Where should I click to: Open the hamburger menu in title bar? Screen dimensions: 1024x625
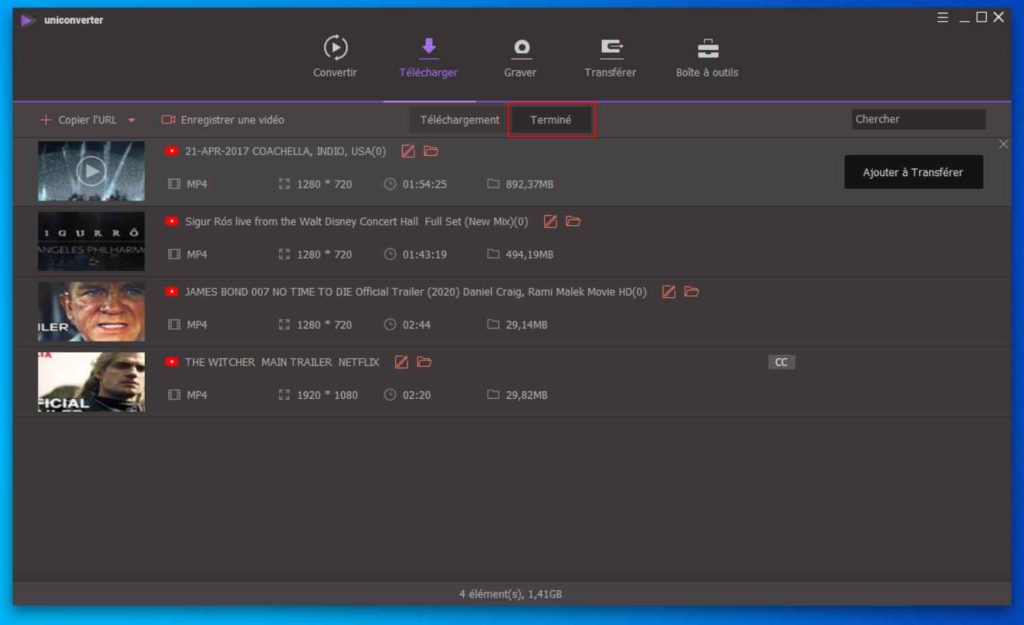942,18
